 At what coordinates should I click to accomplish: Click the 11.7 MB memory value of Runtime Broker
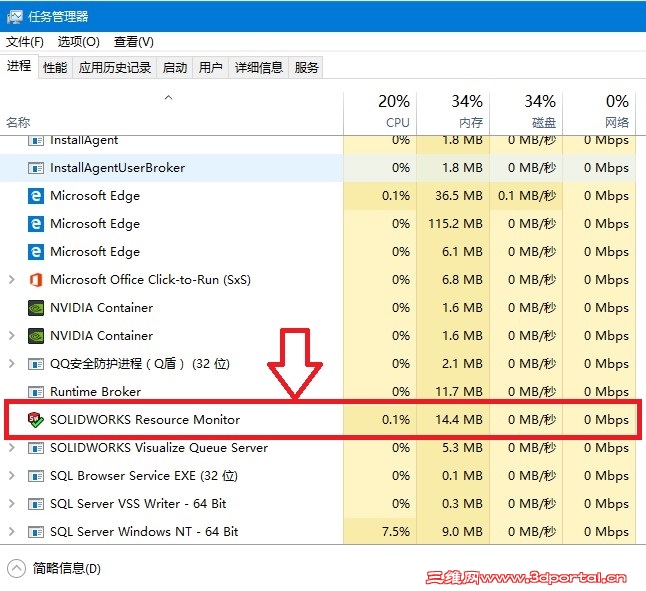tap(459, 392)
